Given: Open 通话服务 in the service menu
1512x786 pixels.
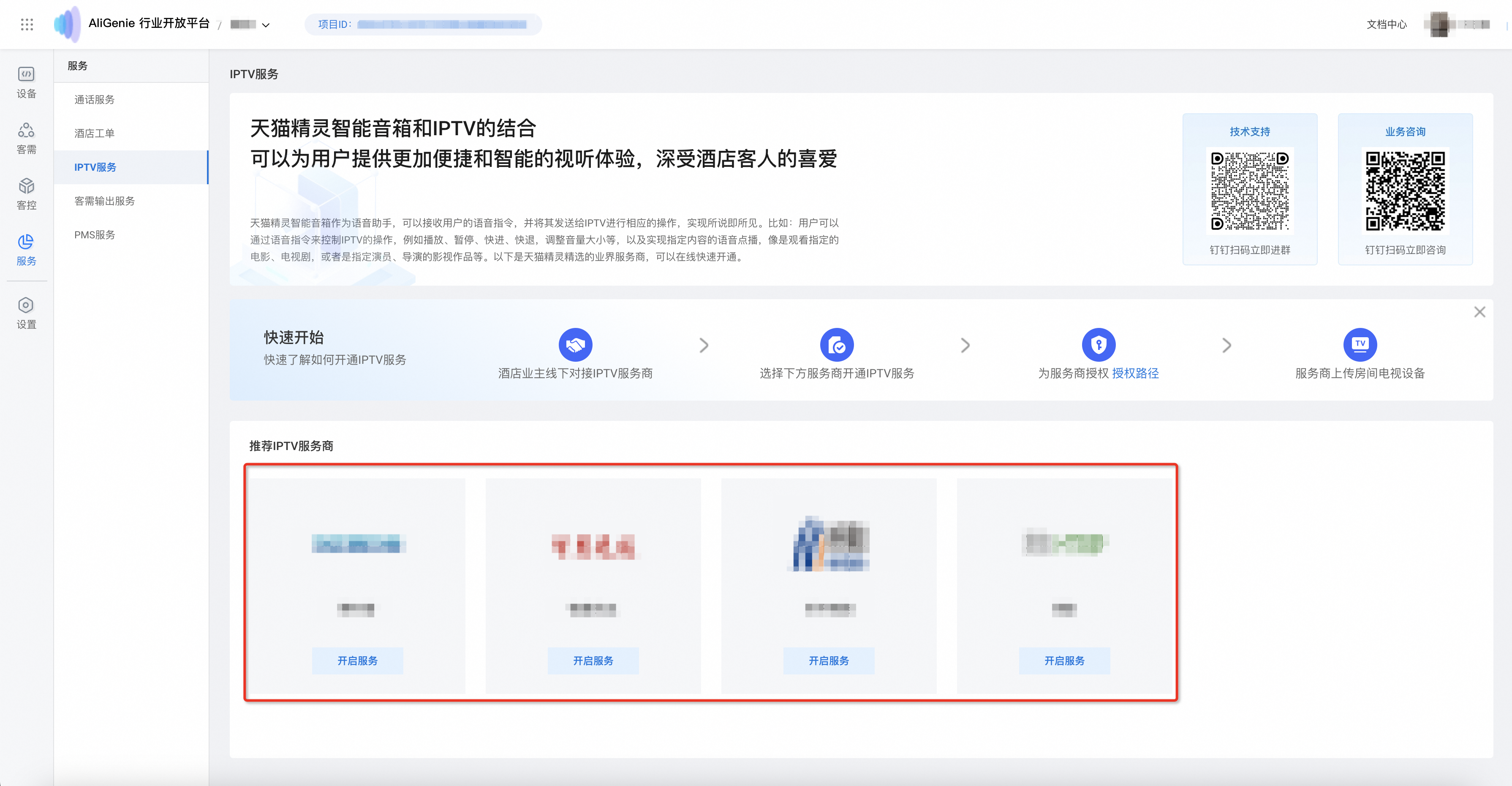Looking at the screenshot, I should point(95,99).
